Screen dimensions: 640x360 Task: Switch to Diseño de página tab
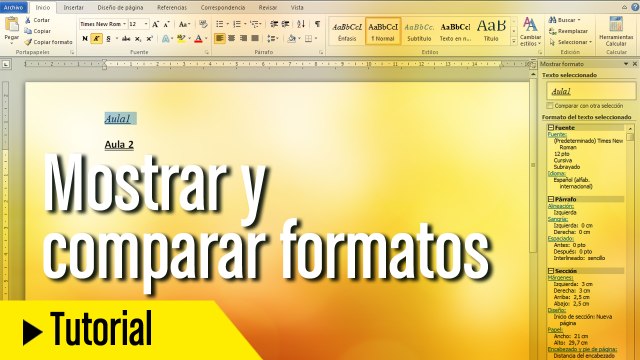pos(120,7)
